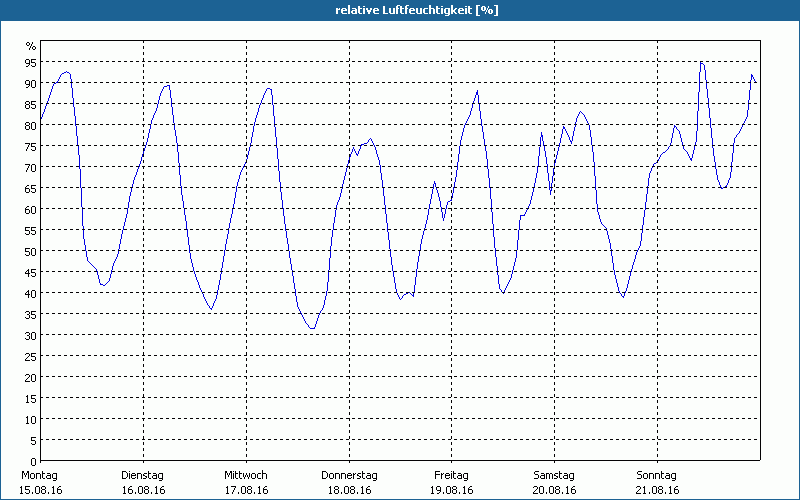Image resolution: width=800 pixels, height=500 pixels.
Task: Click the chart title "relative Luftfeuchtigkeit [%]"
Action: click(x=417, y=10)
